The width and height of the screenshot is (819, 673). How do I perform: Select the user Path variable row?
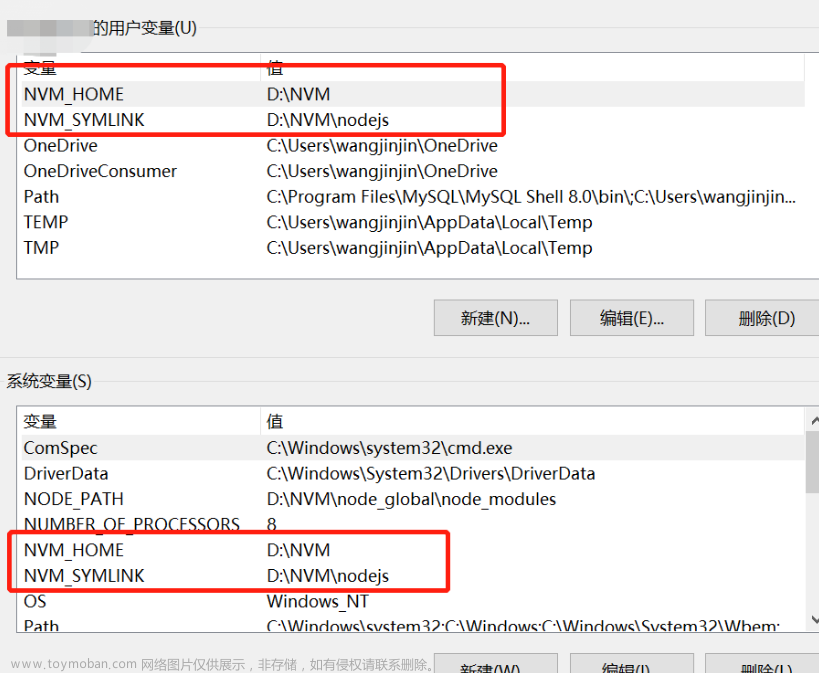(x=413, y=196)
